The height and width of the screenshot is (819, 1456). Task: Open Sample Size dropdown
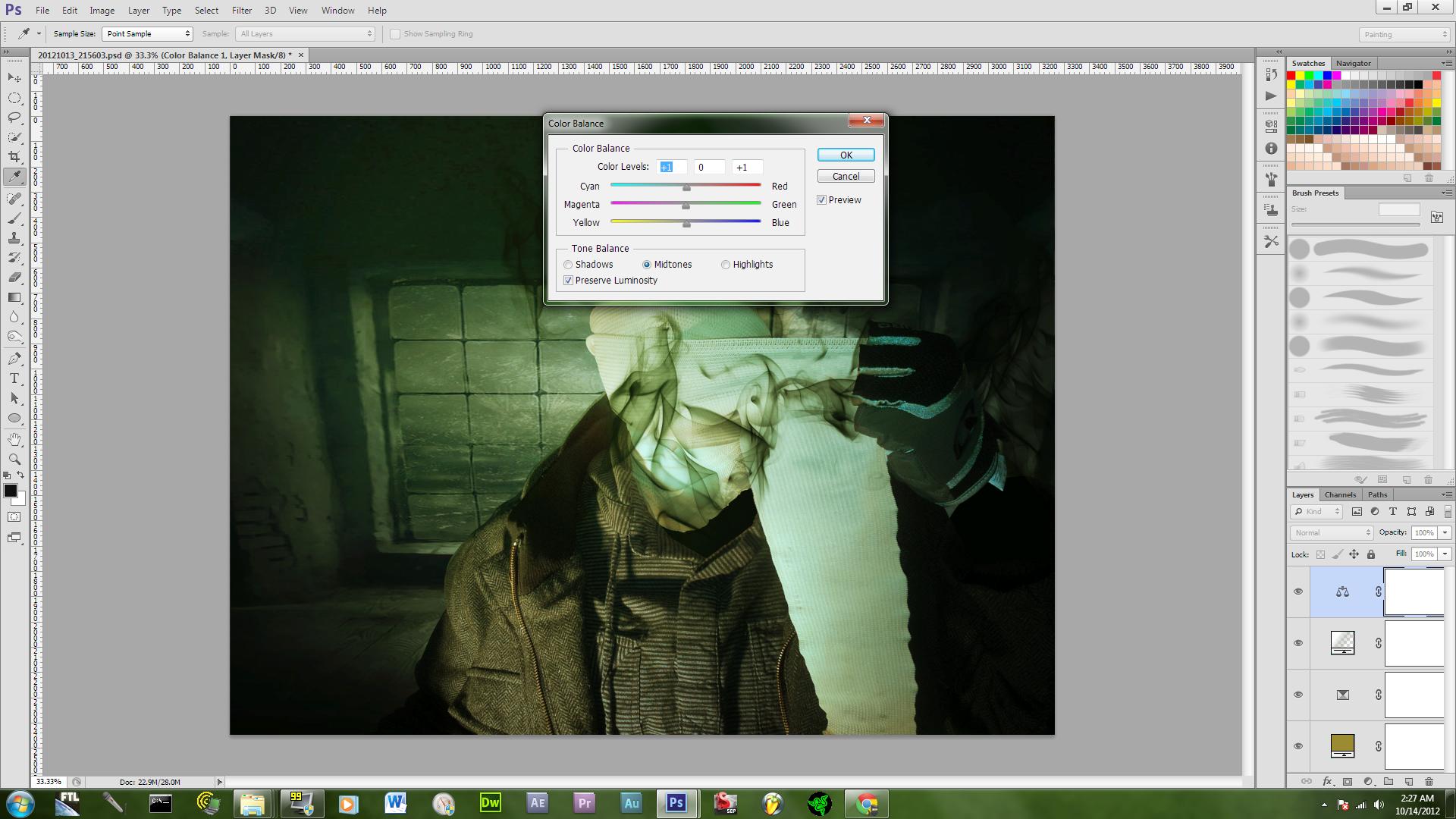[147, 34]
